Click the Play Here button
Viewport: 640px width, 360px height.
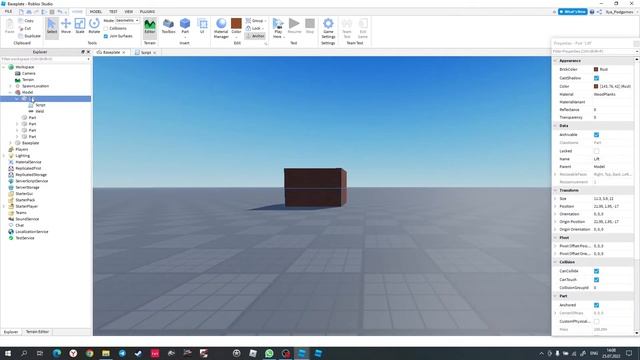click(278, 28)
